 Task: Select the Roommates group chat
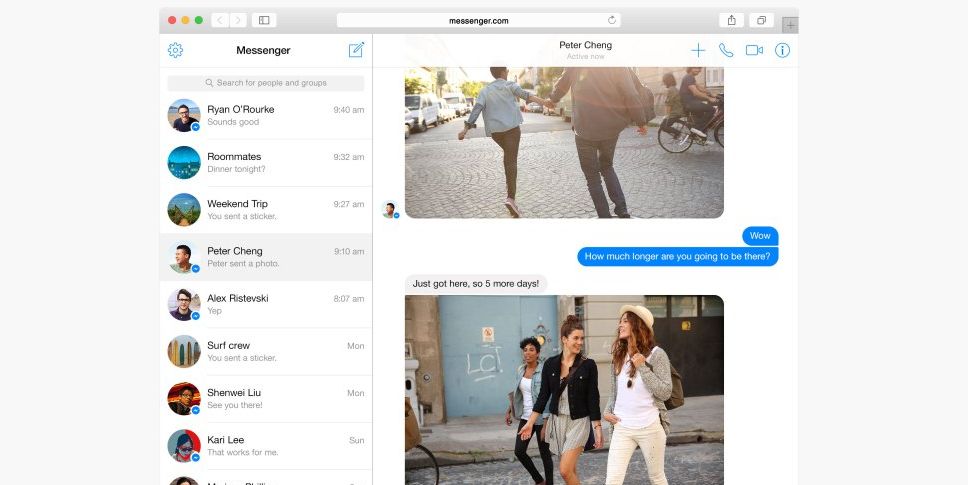click(x=266, y=162)
